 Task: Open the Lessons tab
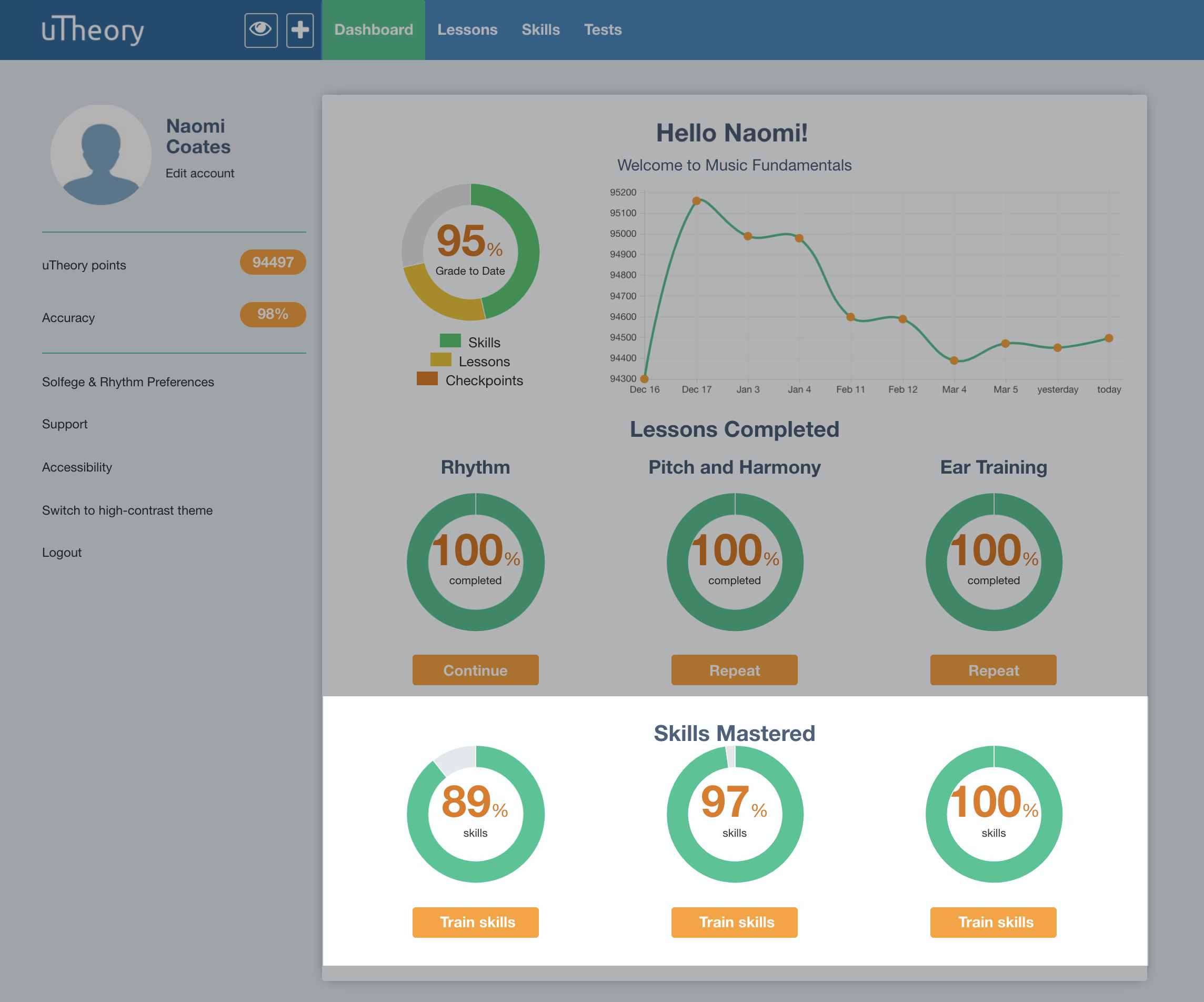(467, 30)
